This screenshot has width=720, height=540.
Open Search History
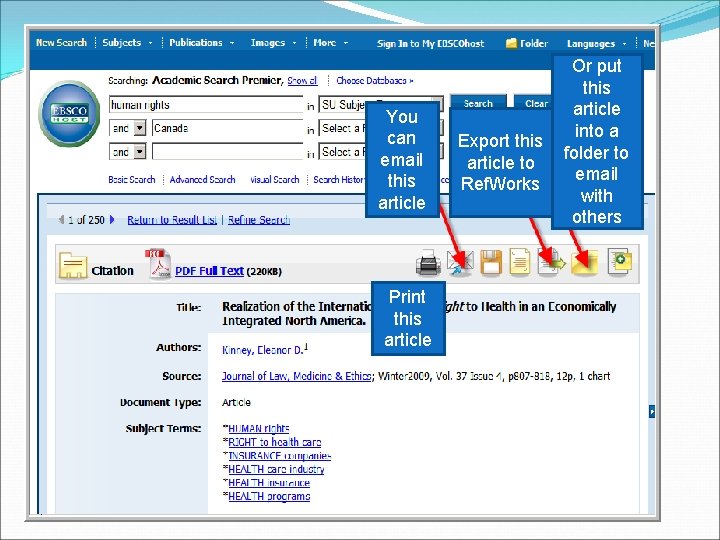click(x=339, y=180)
